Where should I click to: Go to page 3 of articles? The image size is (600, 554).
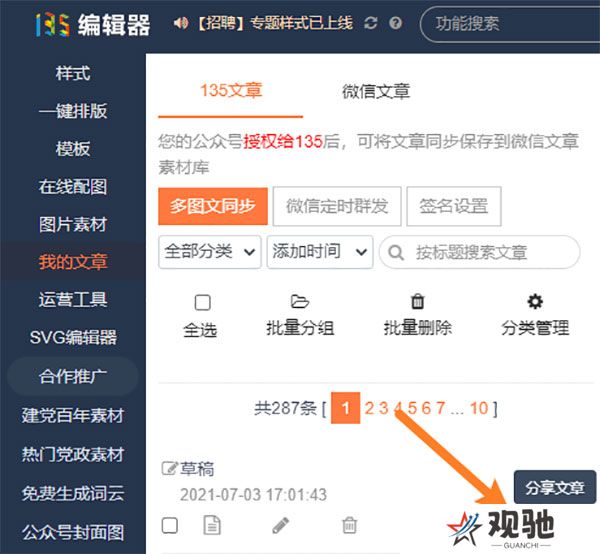(383, 408)
